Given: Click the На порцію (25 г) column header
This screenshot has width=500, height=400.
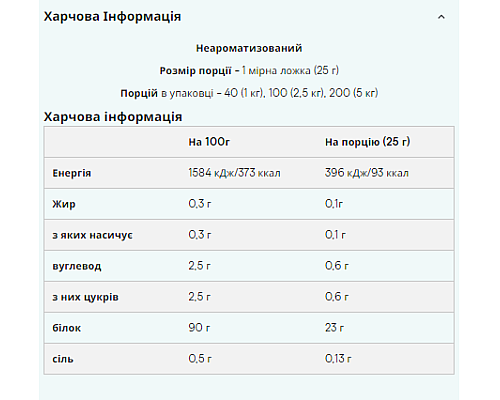Looking at the screenshot, I should click(367, 142).
